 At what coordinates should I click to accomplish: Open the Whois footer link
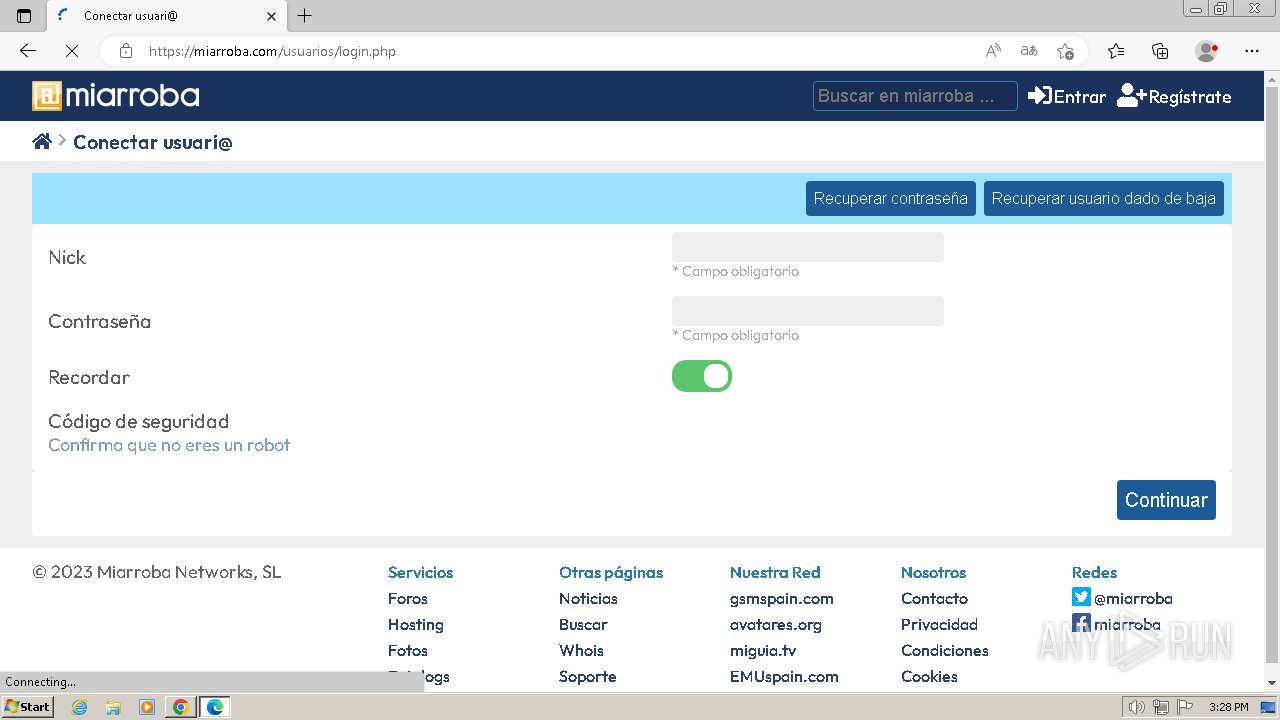point(581,650)
